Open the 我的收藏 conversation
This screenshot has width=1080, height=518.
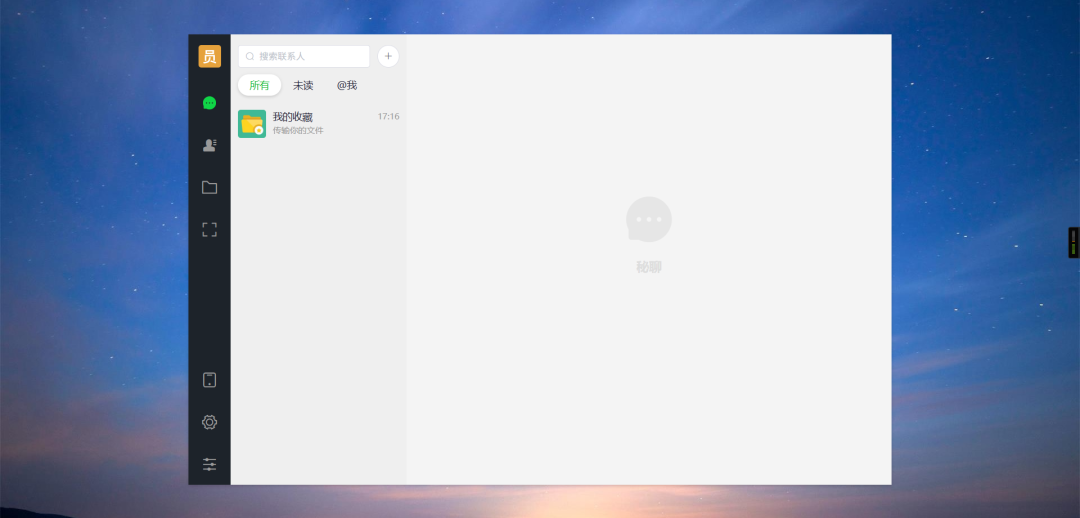(x=318, y=124)
